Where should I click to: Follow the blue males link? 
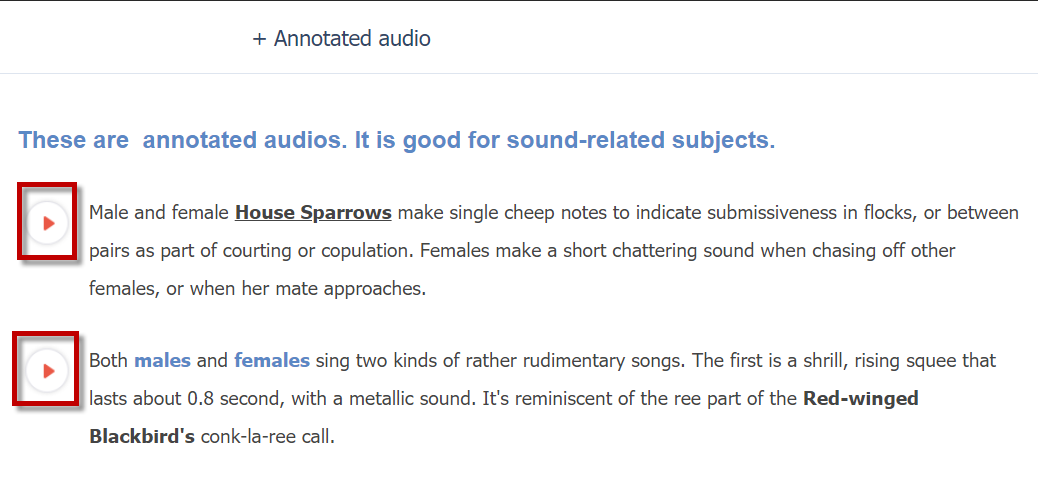click(x=162, y=361)
